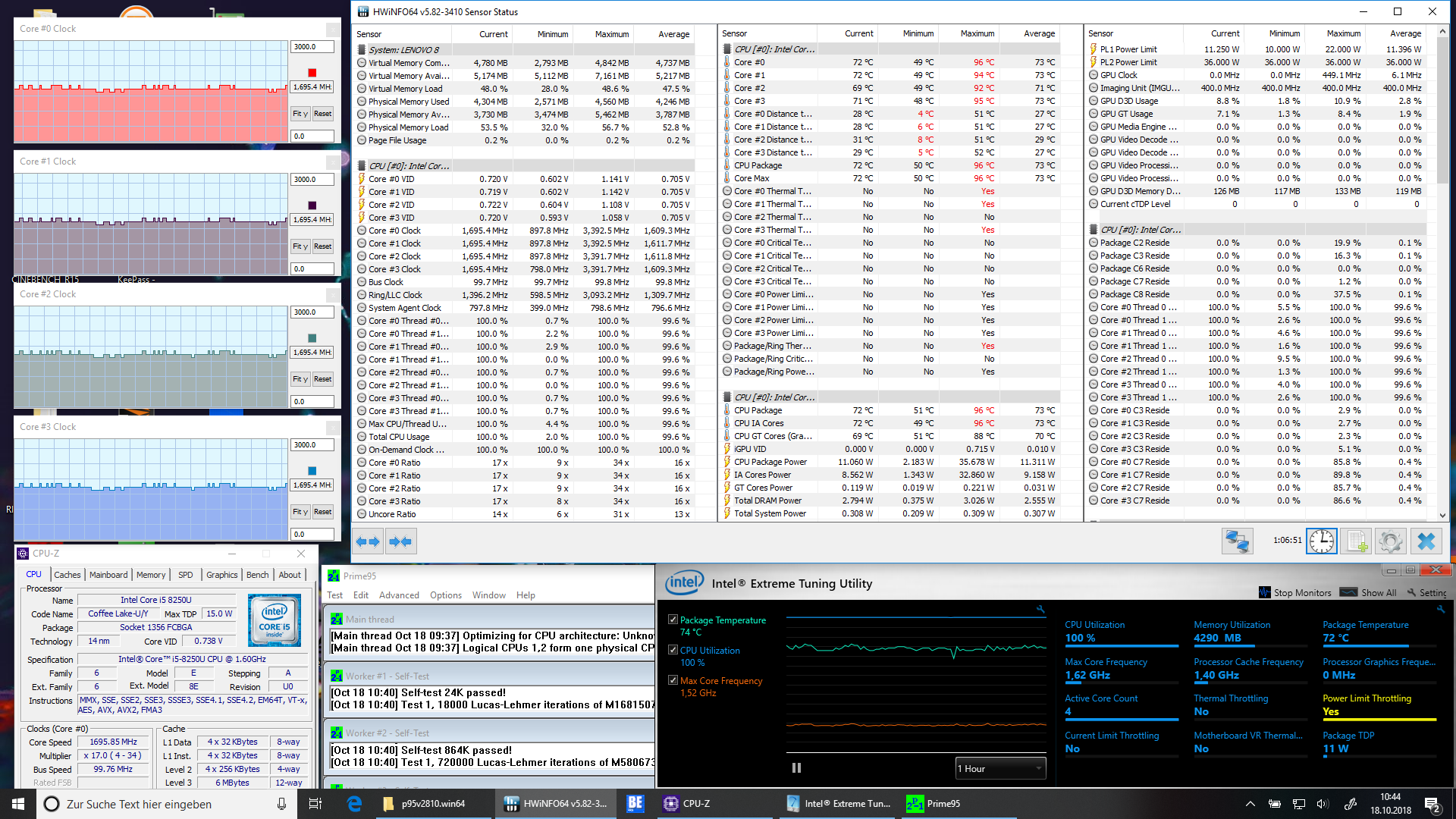Click the clock reset timer icon
The height and width of the screenshot is (819, 1456).
coord(1321,541)
